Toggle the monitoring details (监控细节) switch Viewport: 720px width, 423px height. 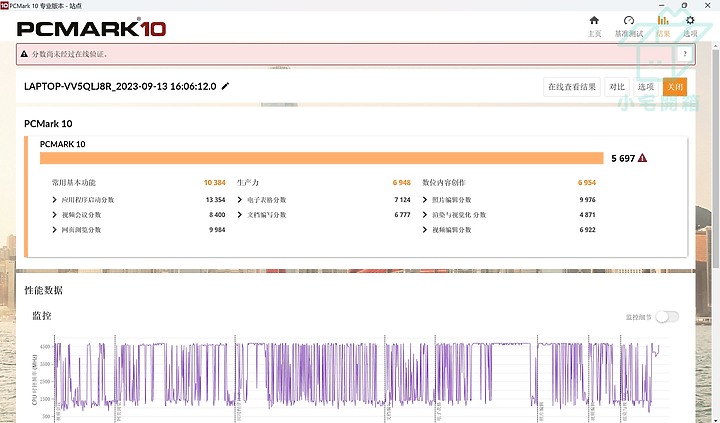tap(667, 317)
